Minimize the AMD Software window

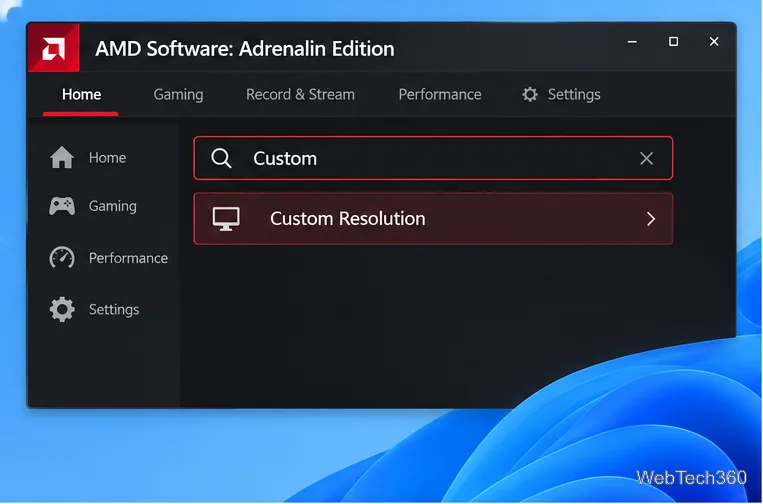632,42
